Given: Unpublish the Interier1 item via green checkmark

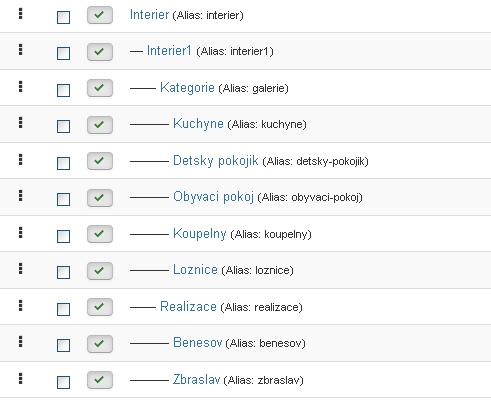Looking at the screenshot, I should click(100, 52).
